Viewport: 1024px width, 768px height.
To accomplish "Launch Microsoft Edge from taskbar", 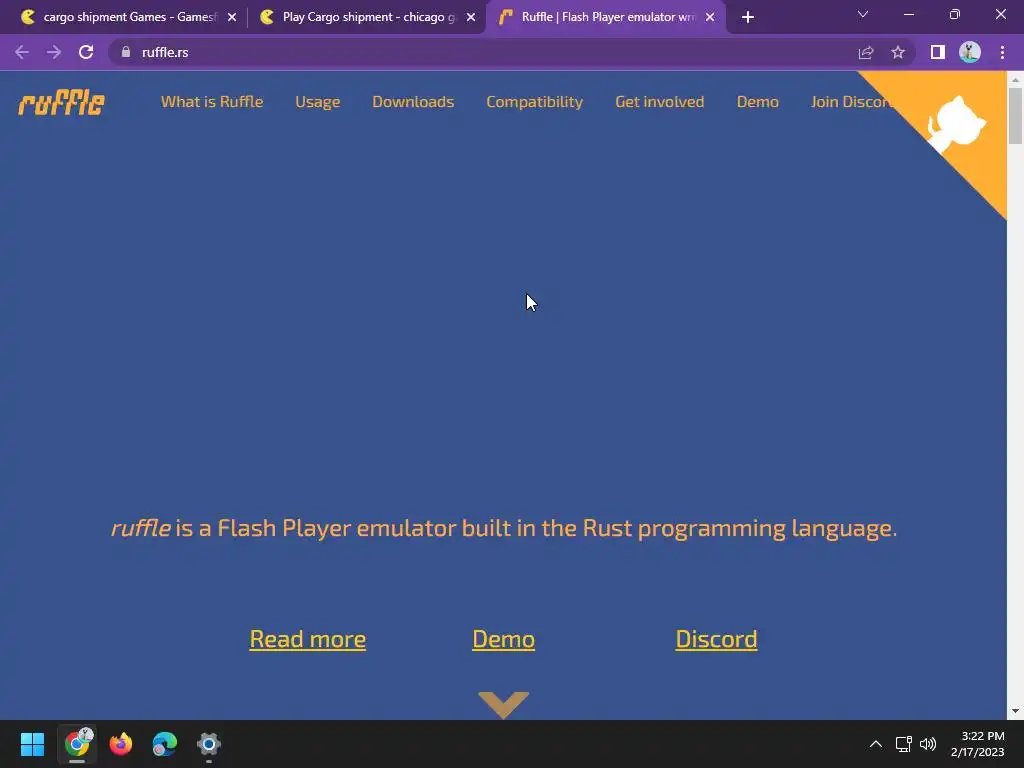I will [x=165, y=744].
